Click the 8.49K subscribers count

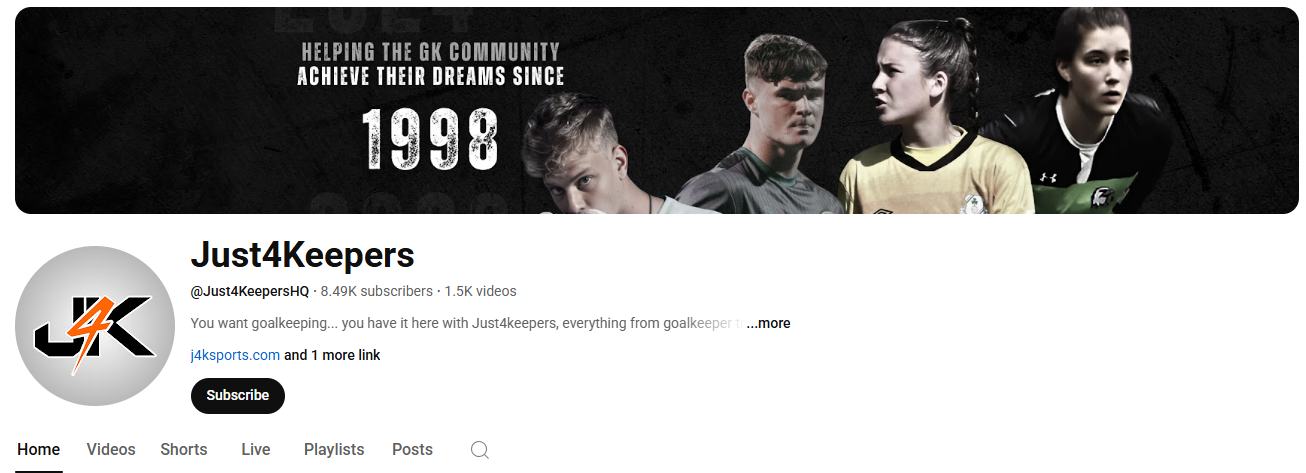tap(377, 291)
